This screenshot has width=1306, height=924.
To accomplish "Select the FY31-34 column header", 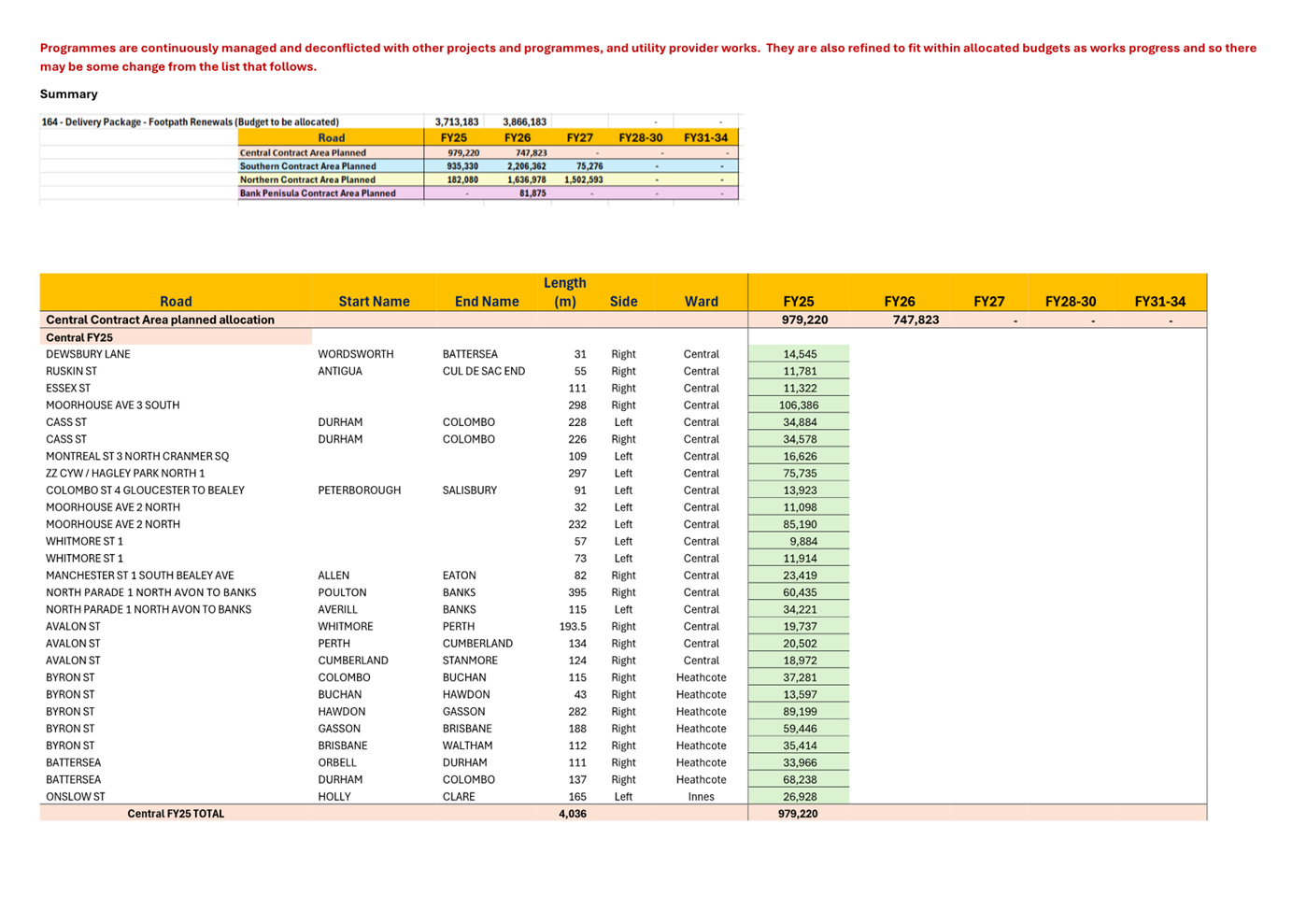I will [1161, 301].
